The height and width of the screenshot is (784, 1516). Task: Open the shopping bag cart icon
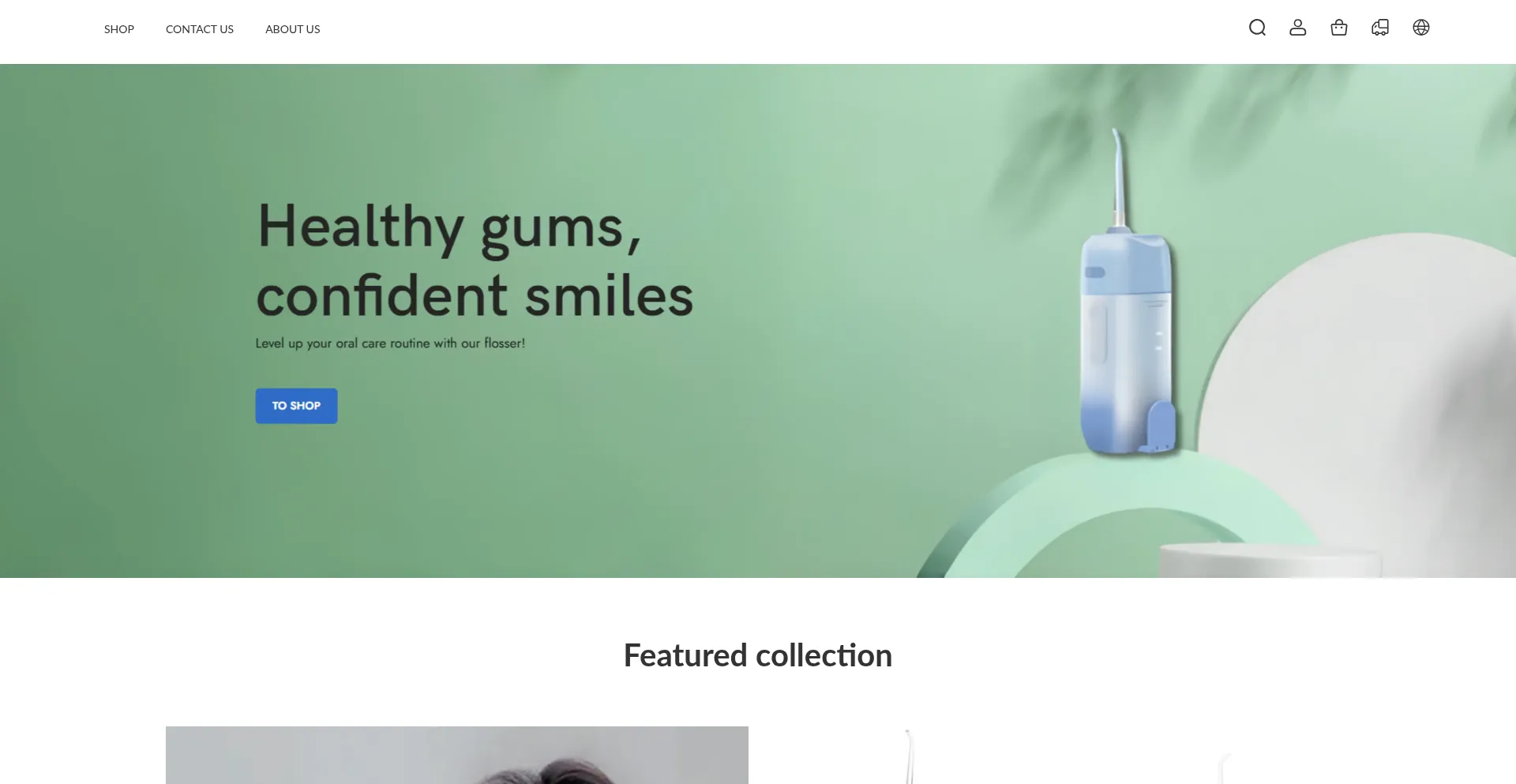point(1339,28)
